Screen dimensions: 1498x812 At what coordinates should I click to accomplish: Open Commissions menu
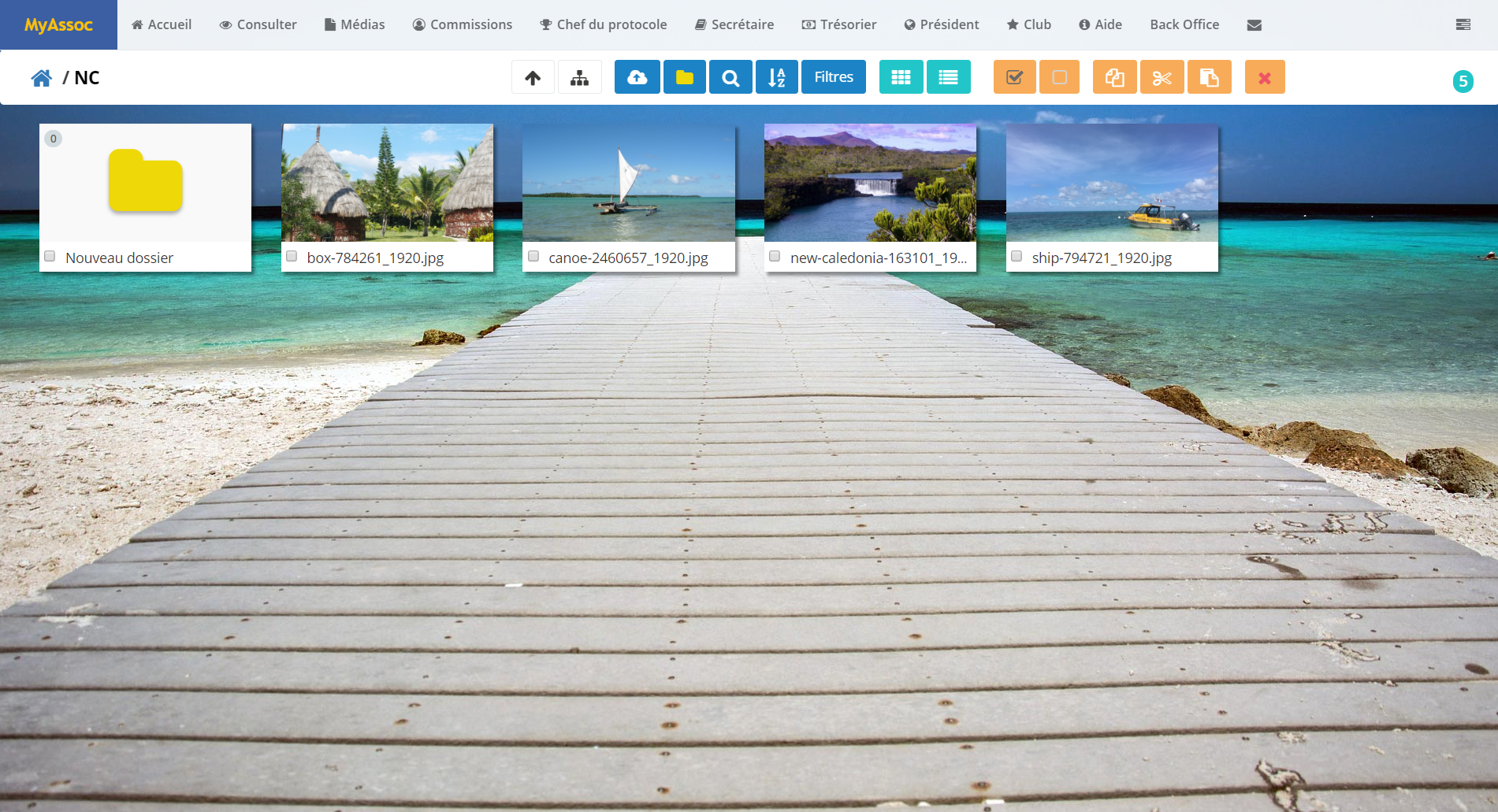(x=463, y=24)
